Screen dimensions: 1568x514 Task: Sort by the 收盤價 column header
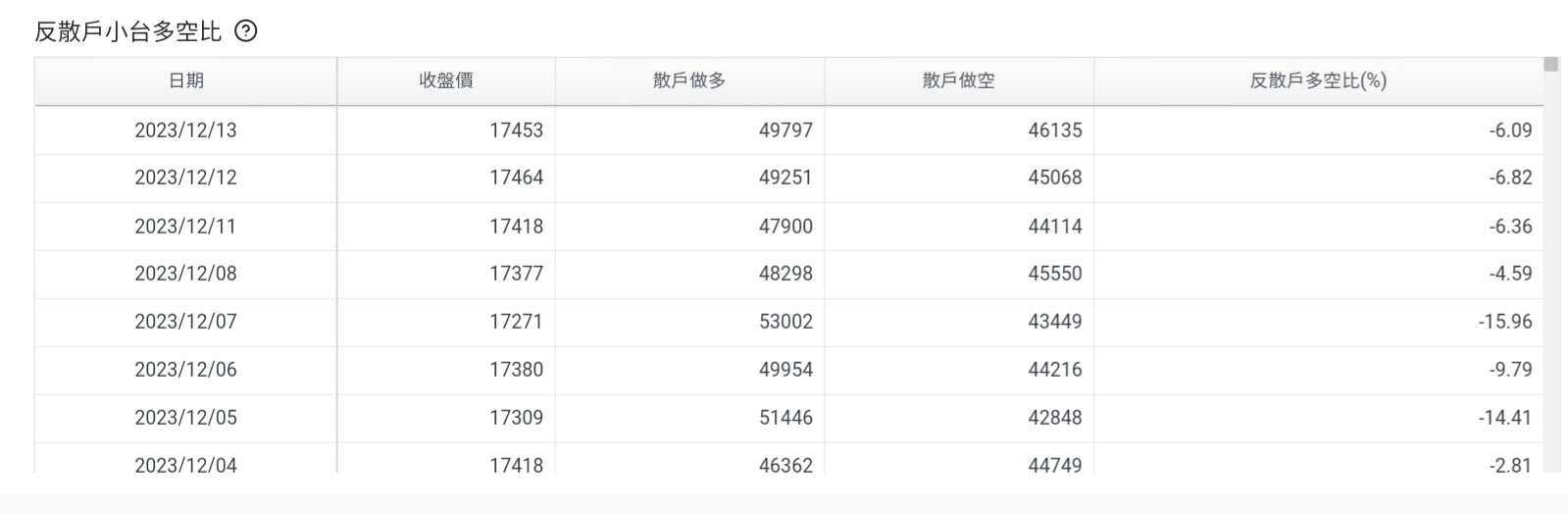(x=446, y=81)
